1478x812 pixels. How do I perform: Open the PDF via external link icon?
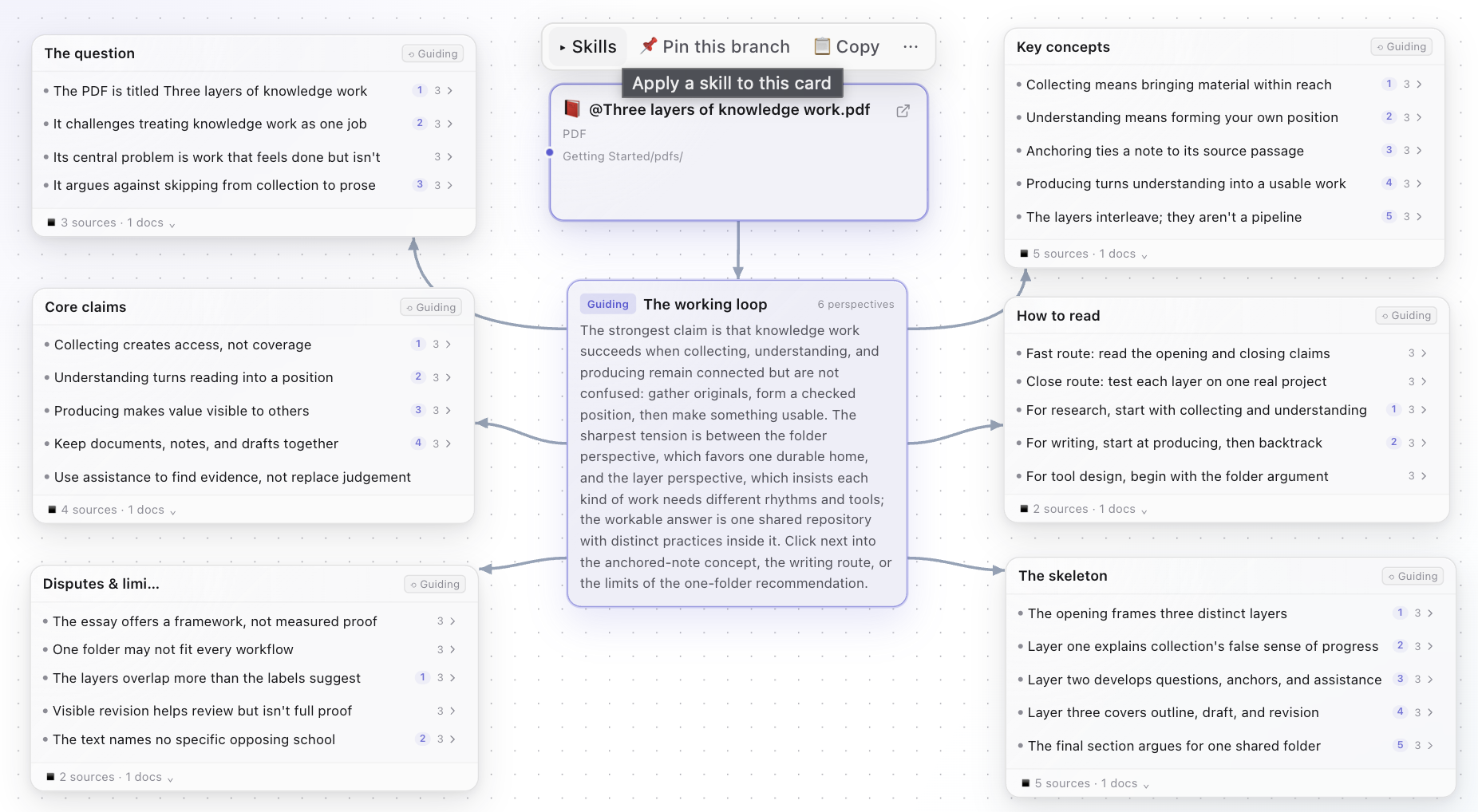[903, 111]
